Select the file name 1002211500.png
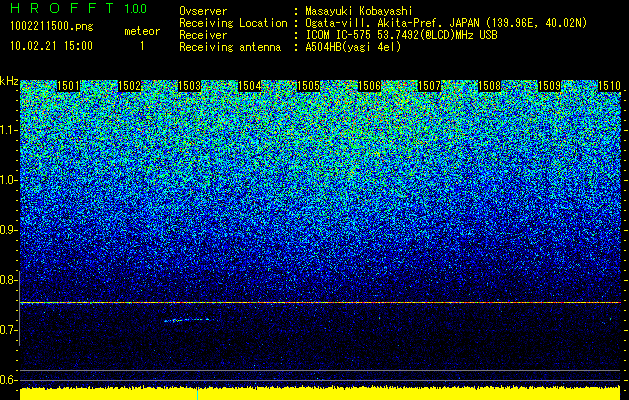This screenshot has width=629, height=400. tap(52, 27)
